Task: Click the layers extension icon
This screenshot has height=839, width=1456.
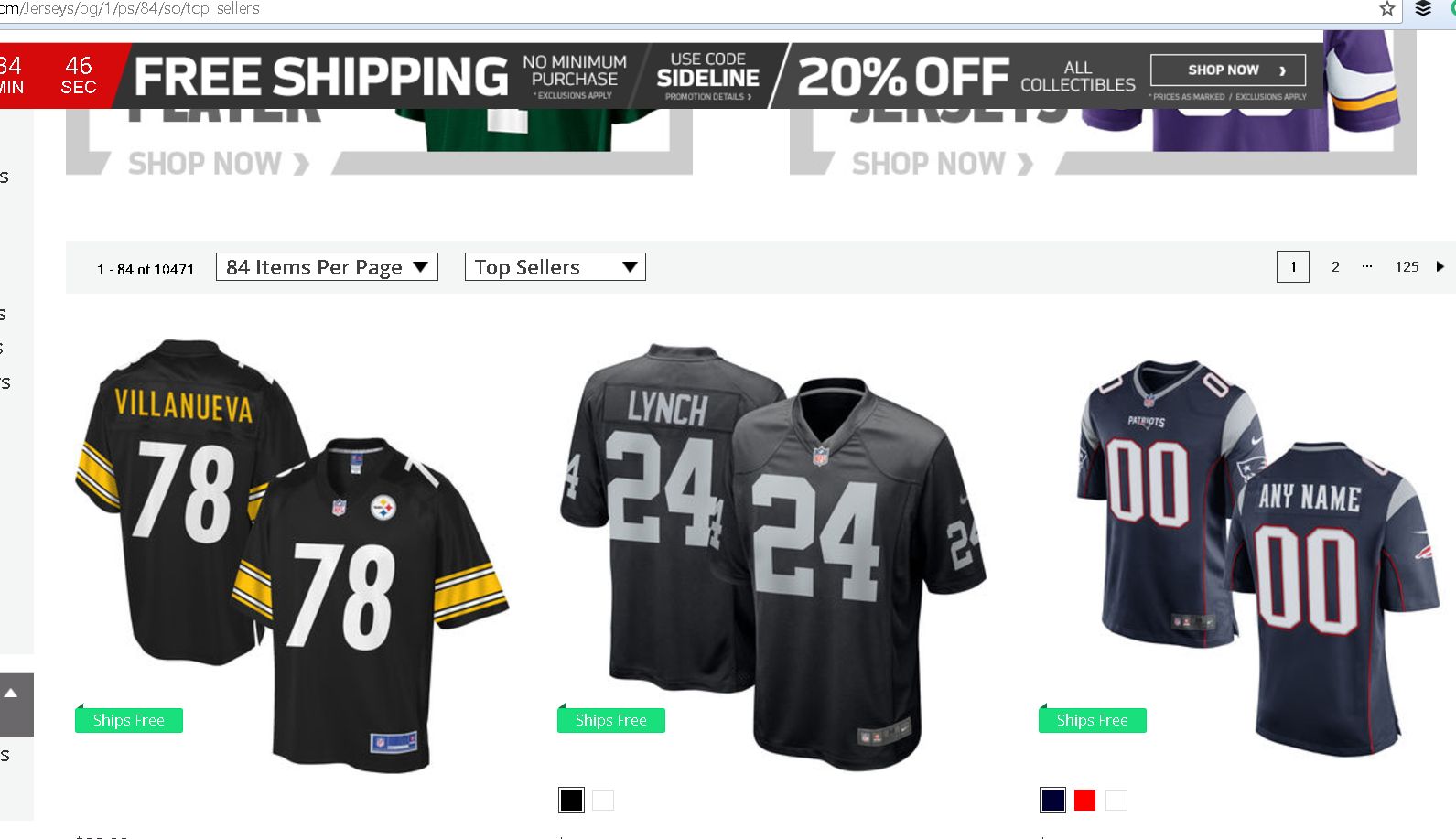Action: pyautogui.click(x=1423, y=9)
